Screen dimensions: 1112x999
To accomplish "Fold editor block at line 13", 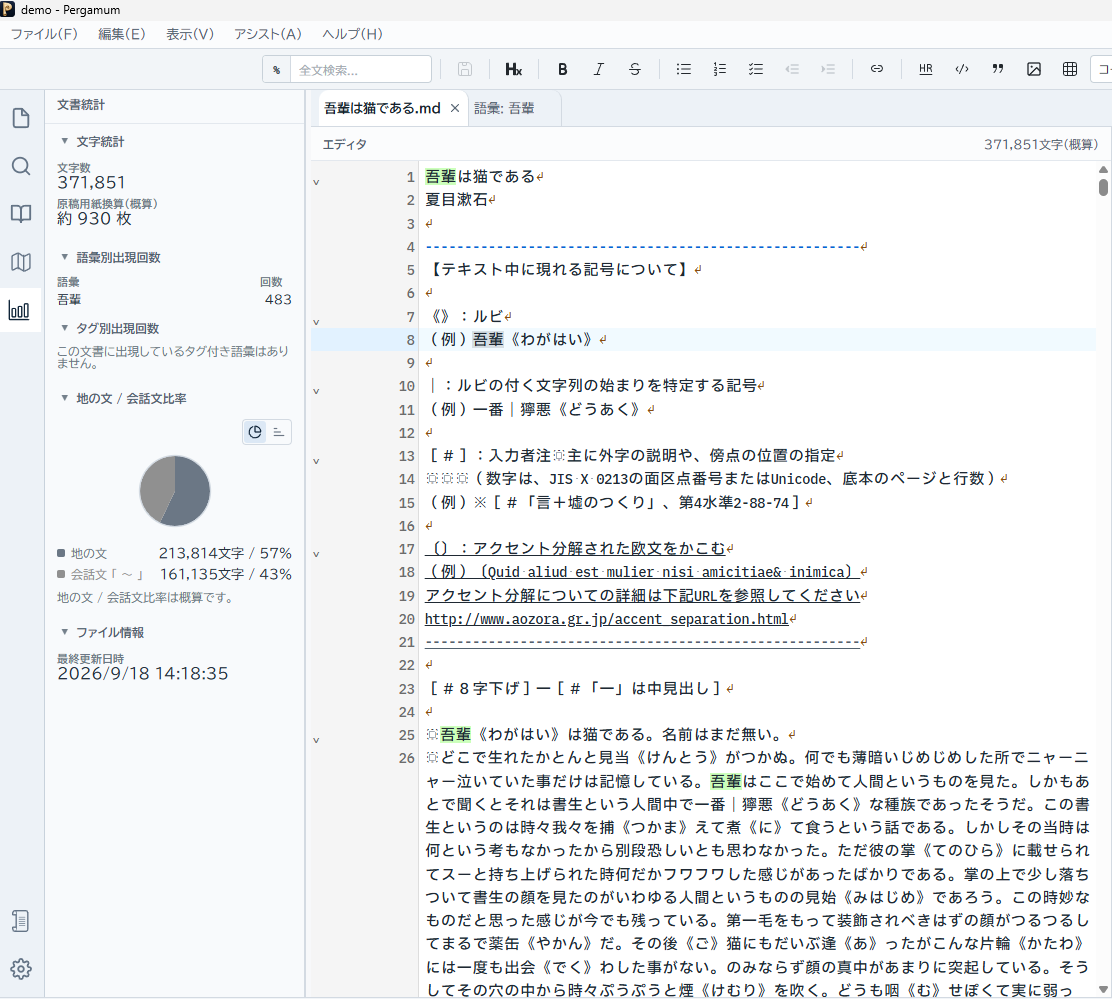I will tap(316, 462).
